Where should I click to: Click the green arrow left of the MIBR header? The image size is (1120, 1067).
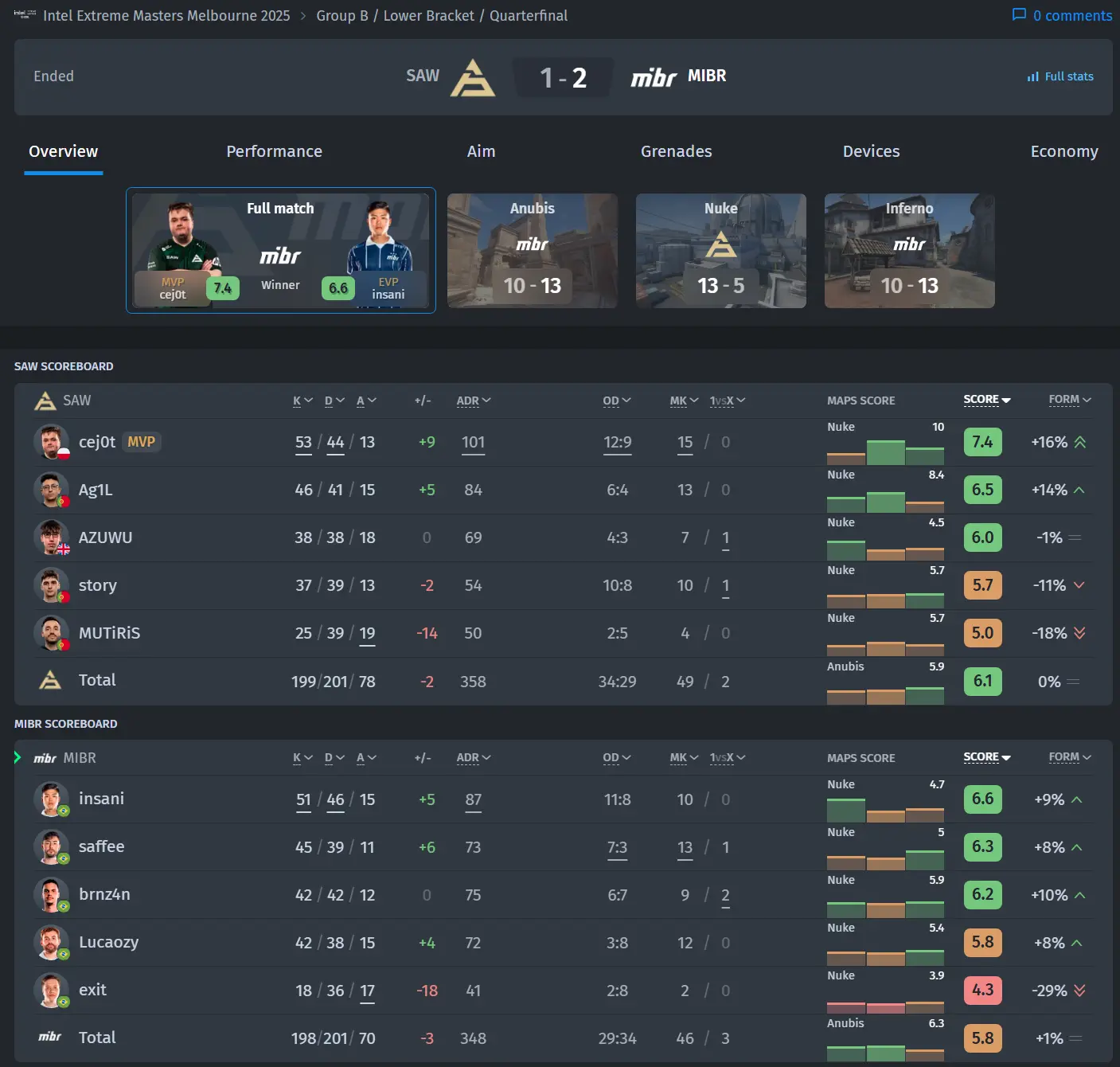18,757
